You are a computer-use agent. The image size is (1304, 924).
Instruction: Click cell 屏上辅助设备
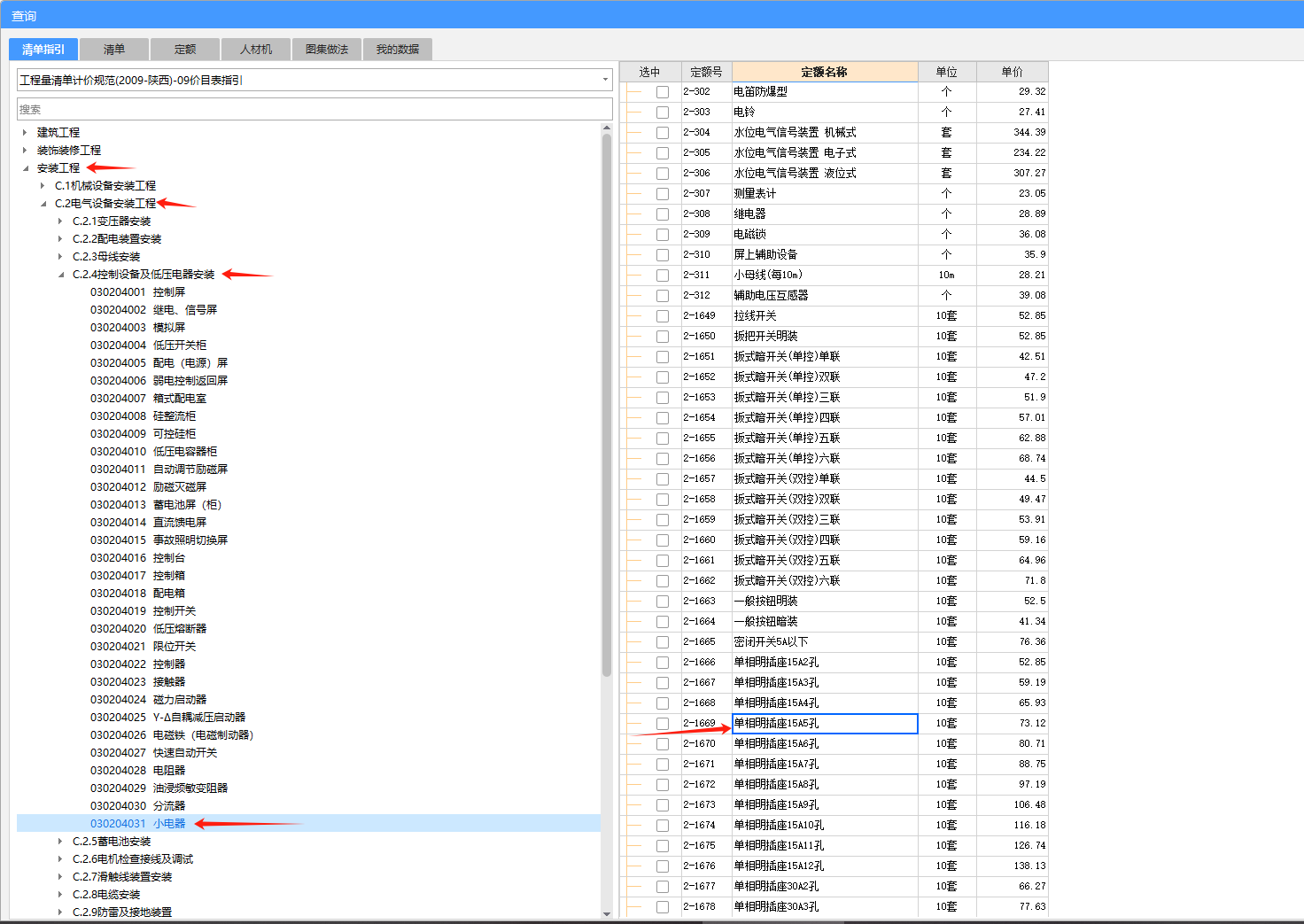825,254
